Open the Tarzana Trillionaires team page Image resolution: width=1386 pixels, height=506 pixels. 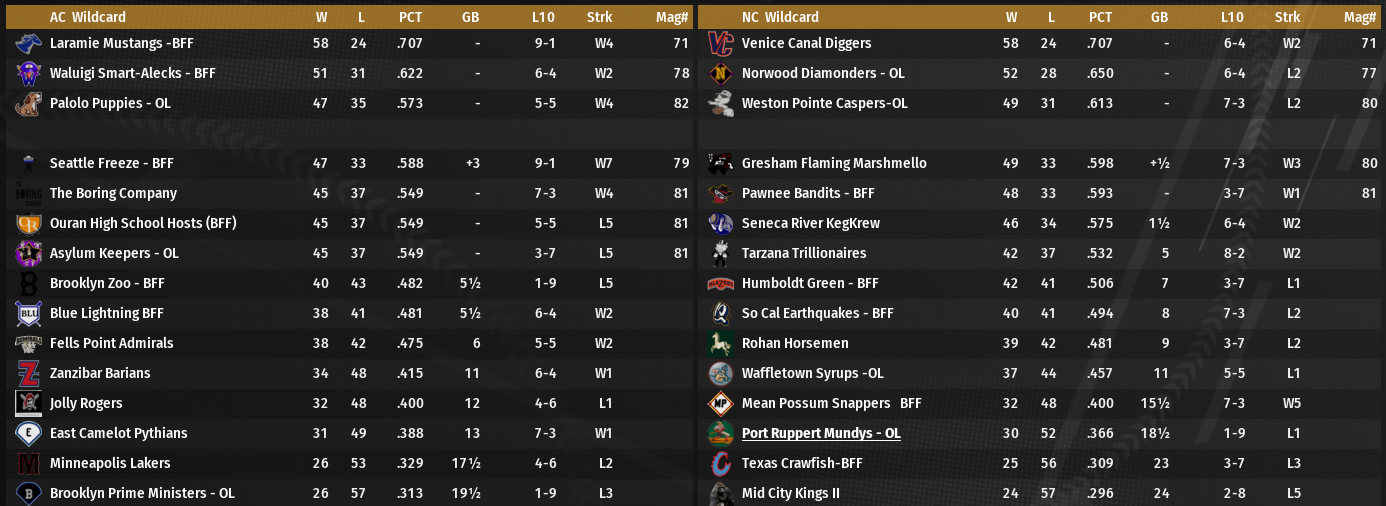[x=804, y=254]
